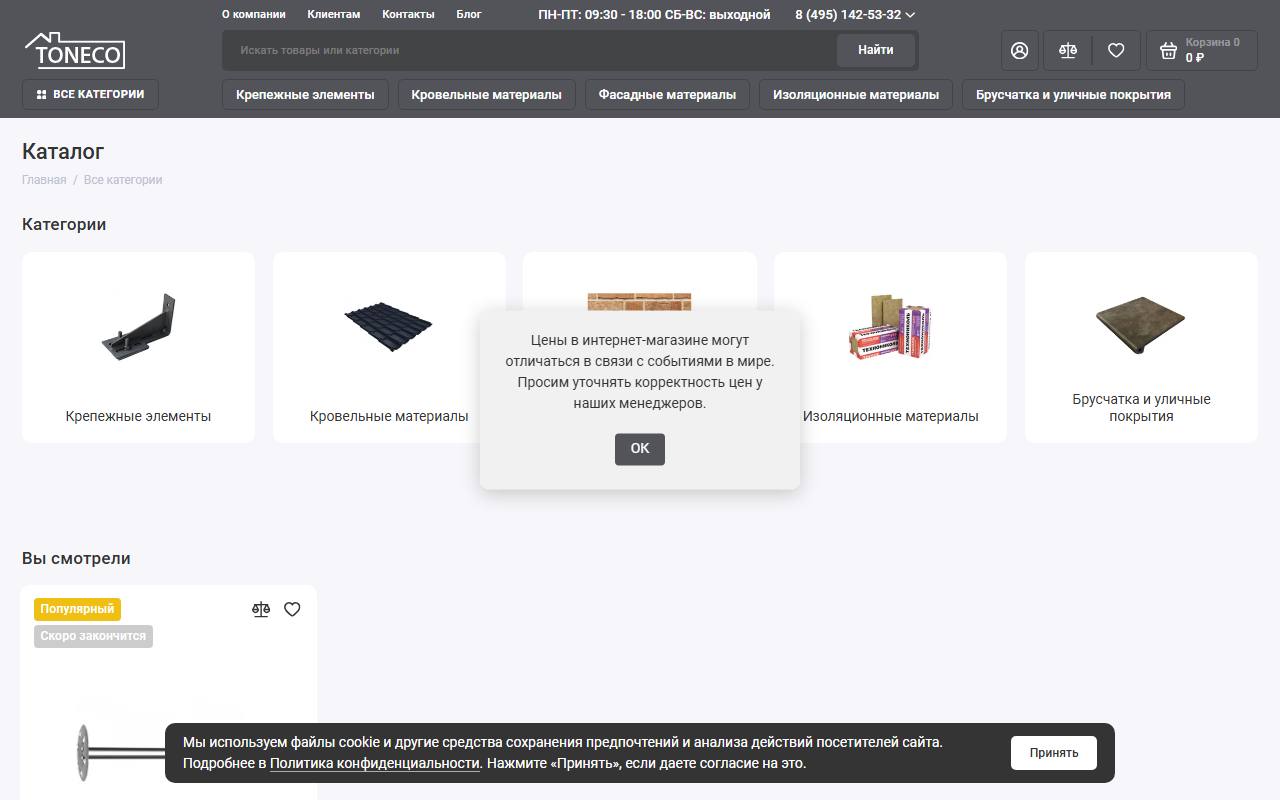Open the favorites heart icon in header
This screenshot has width=1280, height=800.
click(x=1116, y=50)
